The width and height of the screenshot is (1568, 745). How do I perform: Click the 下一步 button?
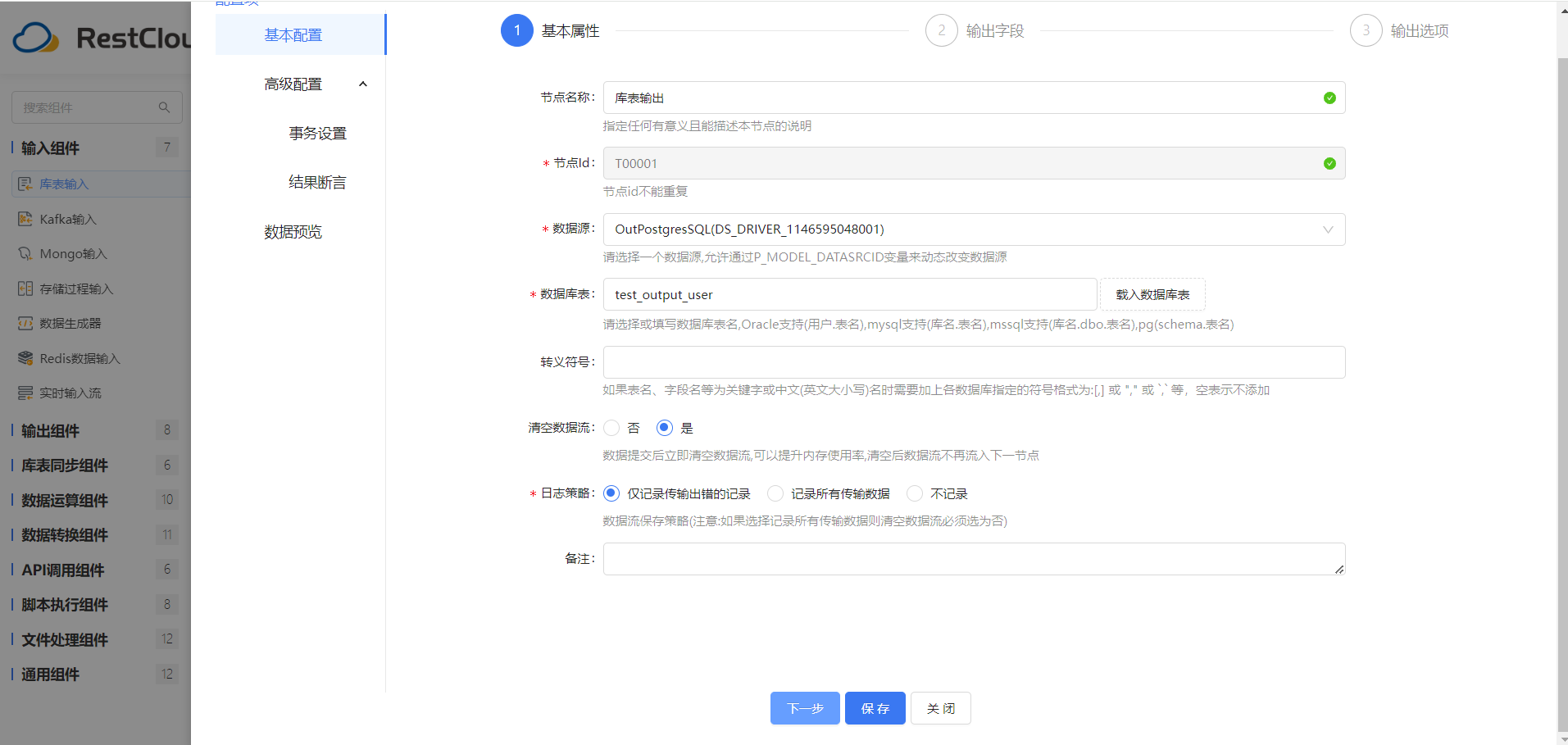(805, 708)
